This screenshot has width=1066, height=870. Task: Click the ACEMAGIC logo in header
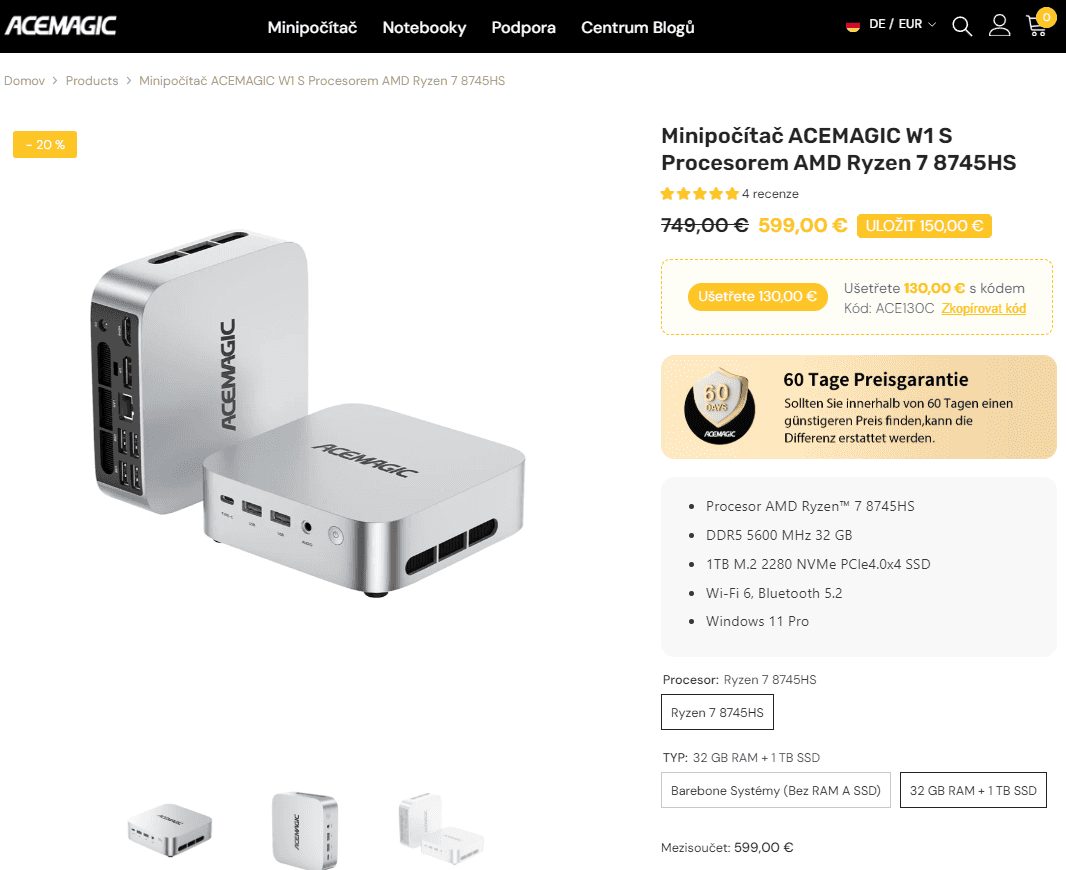[x=61, y=26]
